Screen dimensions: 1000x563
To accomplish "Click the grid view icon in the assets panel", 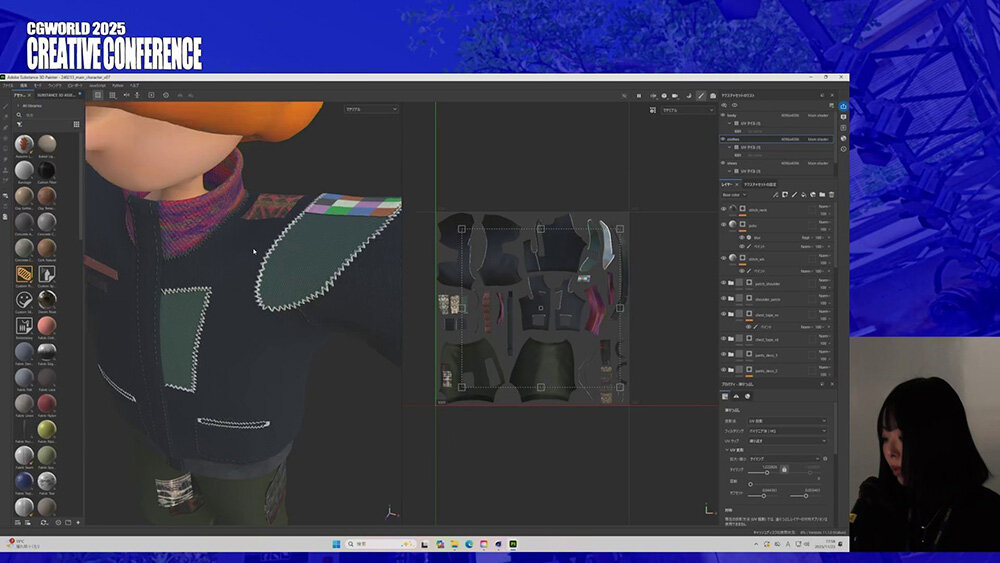I will point(76,125).
